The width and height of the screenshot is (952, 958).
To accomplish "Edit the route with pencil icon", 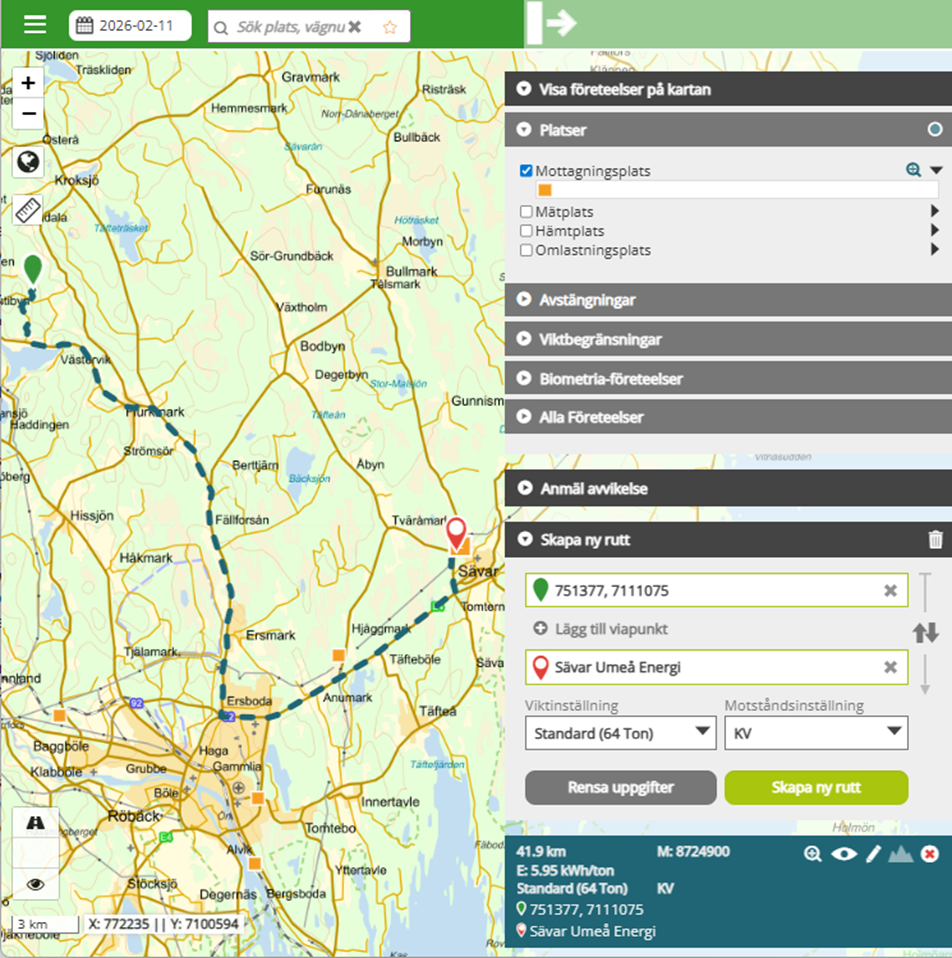I will (x=873, y=854).
